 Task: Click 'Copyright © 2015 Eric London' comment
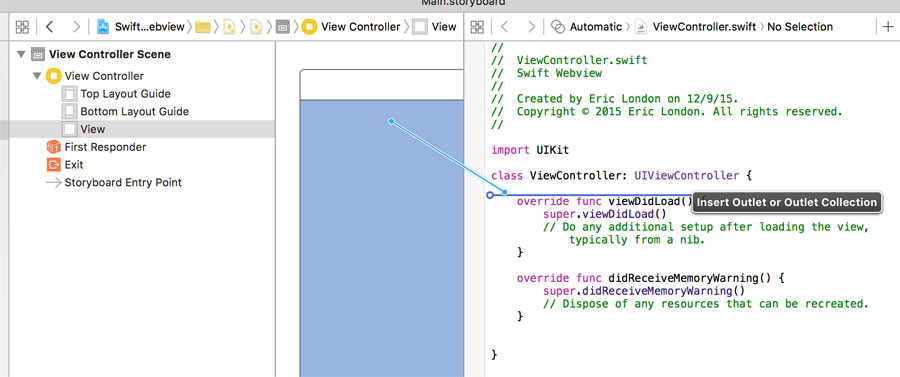[x=666, y=111]
